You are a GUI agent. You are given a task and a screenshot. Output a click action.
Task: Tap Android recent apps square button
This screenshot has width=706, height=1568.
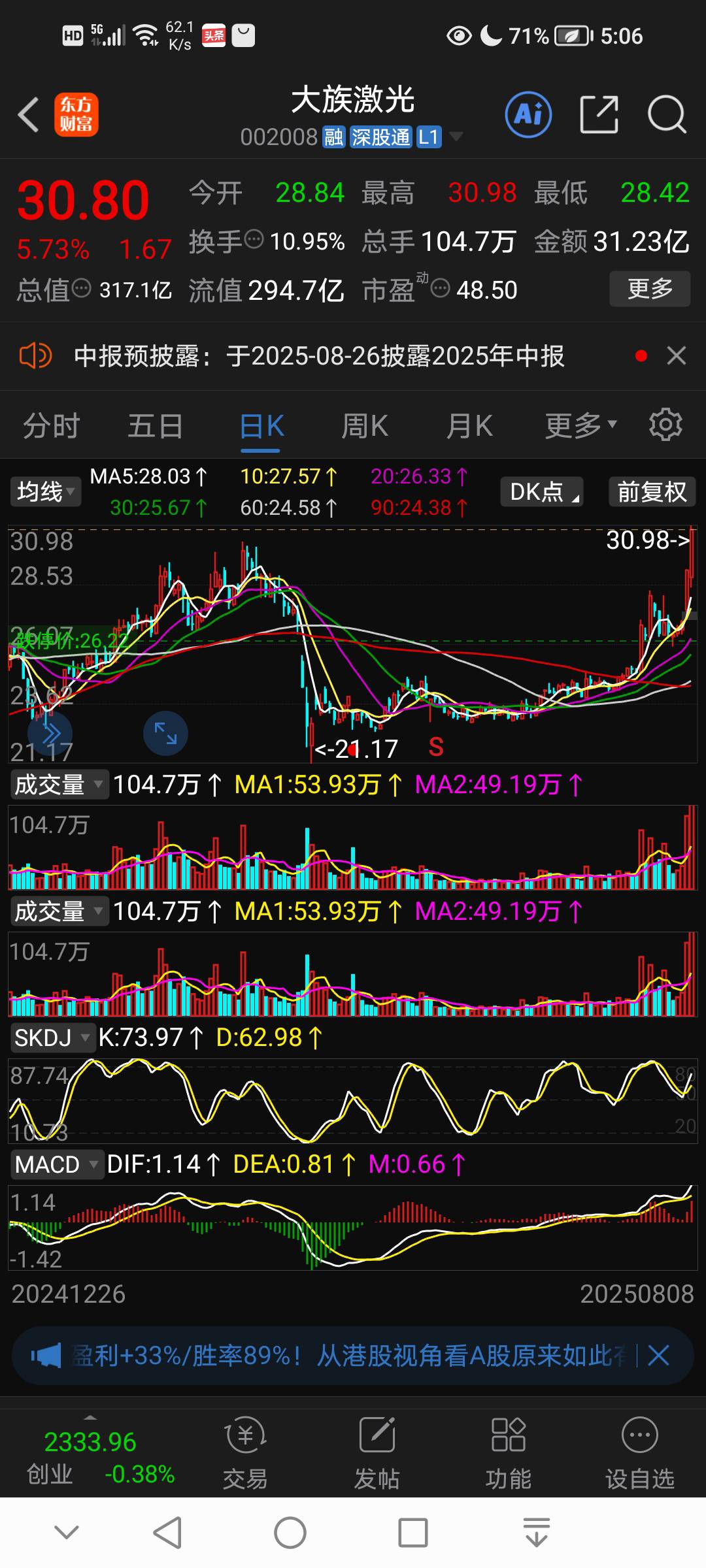413,1533
